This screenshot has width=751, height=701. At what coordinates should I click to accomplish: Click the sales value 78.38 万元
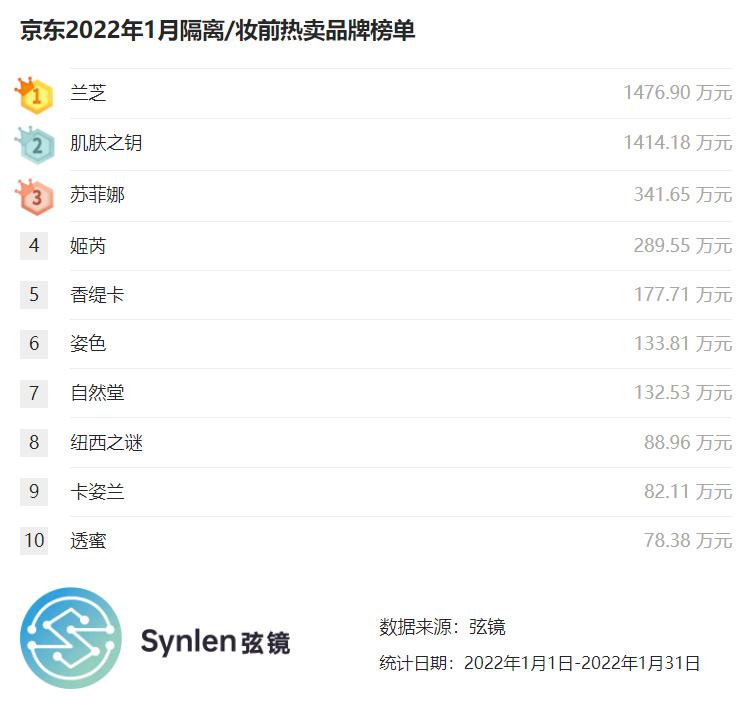tap(688, 541)
